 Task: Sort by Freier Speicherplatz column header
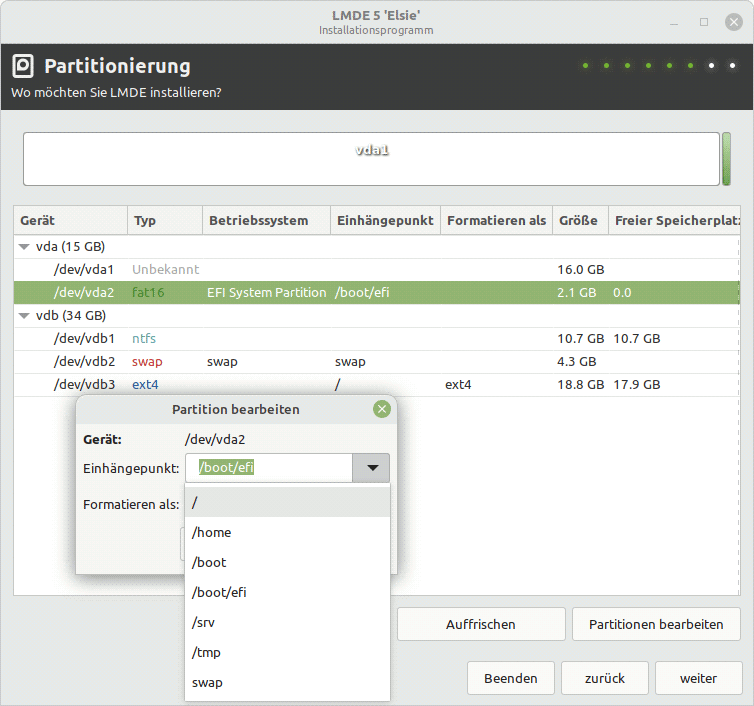[674, 220]
